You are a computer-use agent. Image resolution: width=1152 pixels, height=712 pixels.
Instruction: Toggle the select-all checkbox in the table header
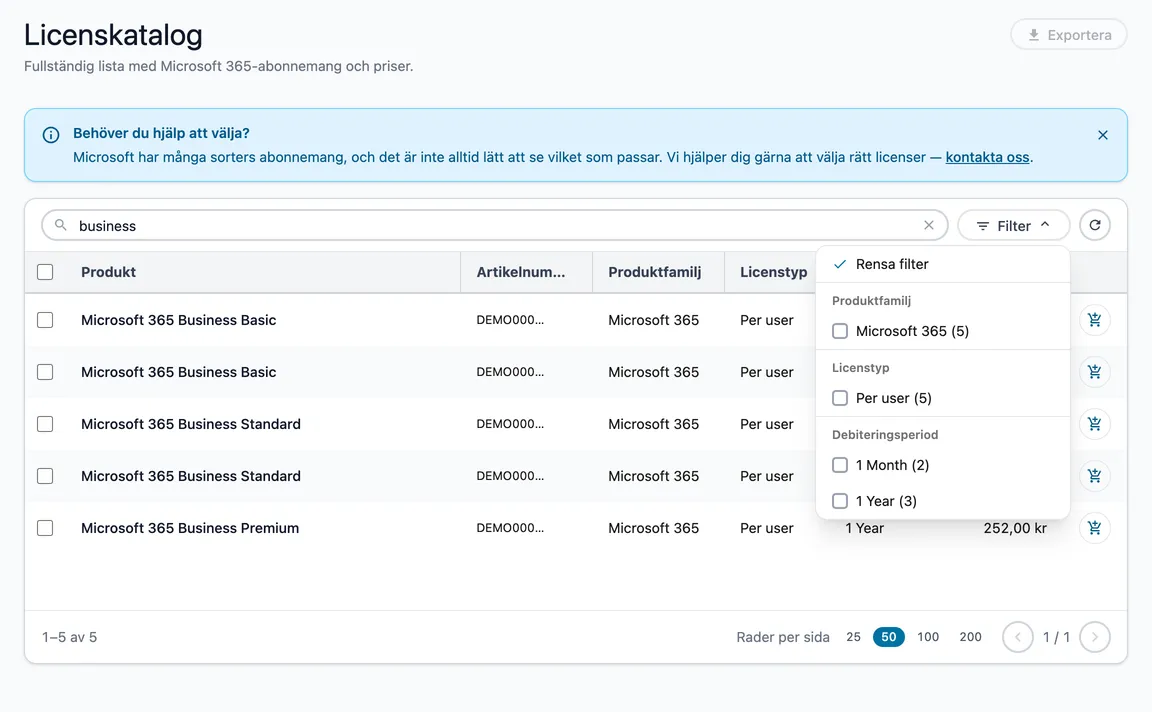coord(45,272)
